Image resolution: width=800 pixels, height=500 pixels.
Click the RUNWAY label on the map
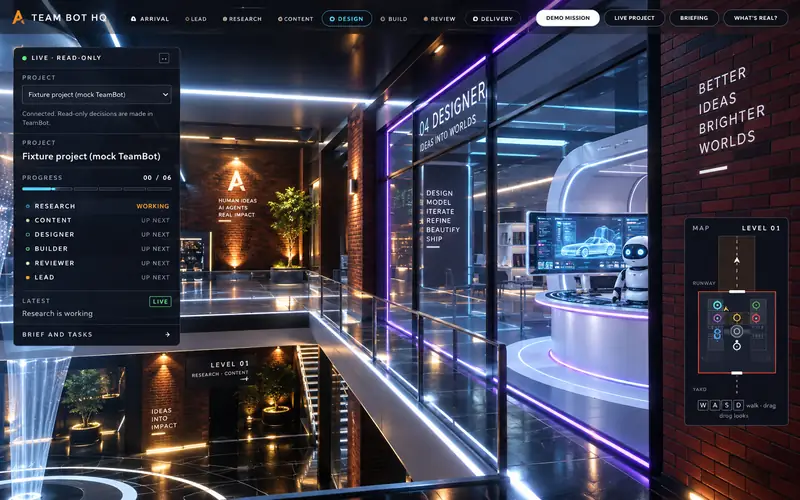pyautogui.click(x=704, y=283)
